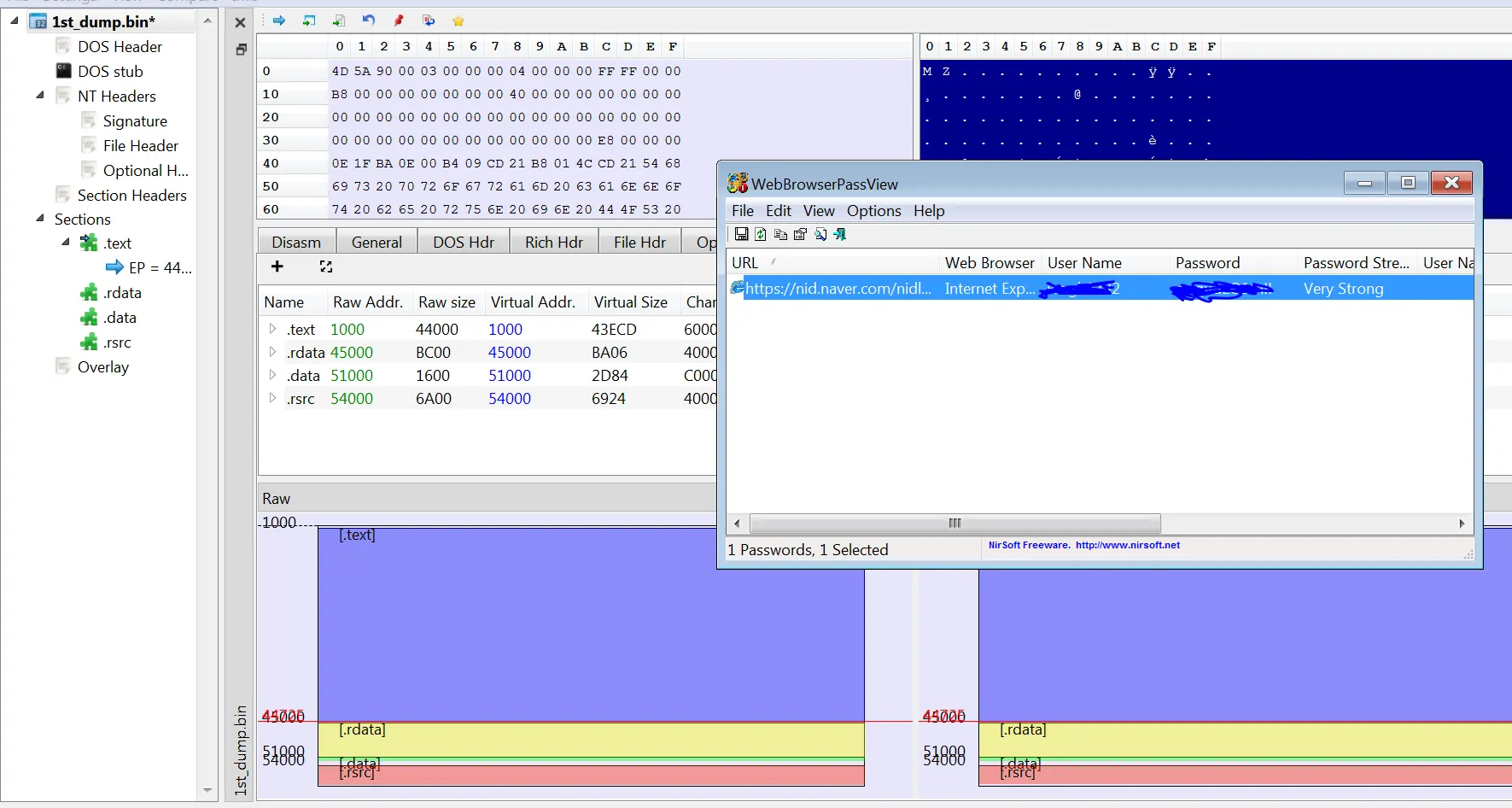Viewport: 1512px width, 808px height.
Task: Click the green refresh icon in WebBrowserPassView
Action: (761, 234)
